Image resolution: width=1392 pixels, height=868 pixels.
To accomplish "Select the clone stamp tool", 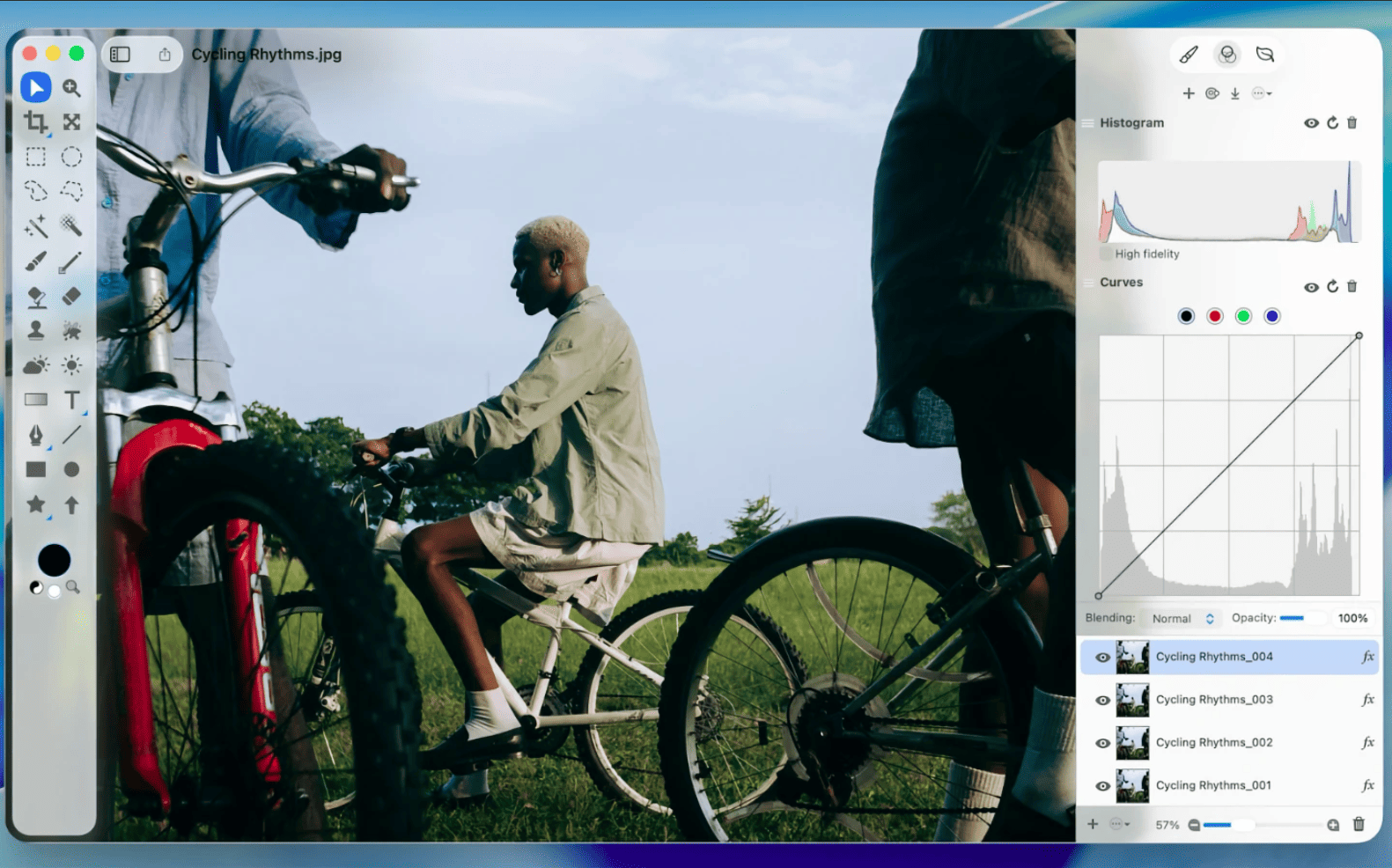I will 36,330.
